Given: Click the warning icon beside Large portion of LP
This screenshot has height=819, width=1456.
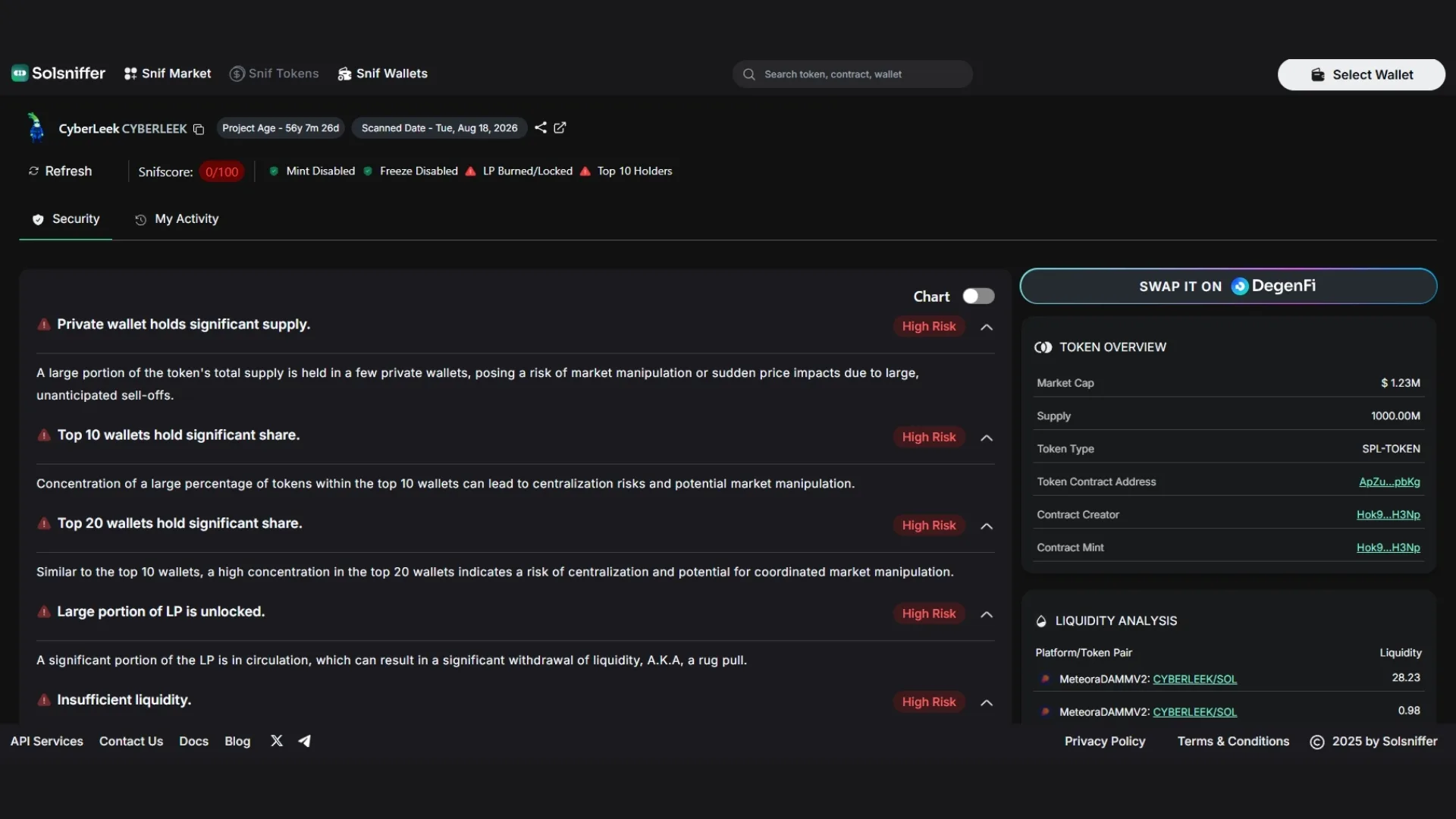Looking at the screenshot, I should [x=44, y=612].
